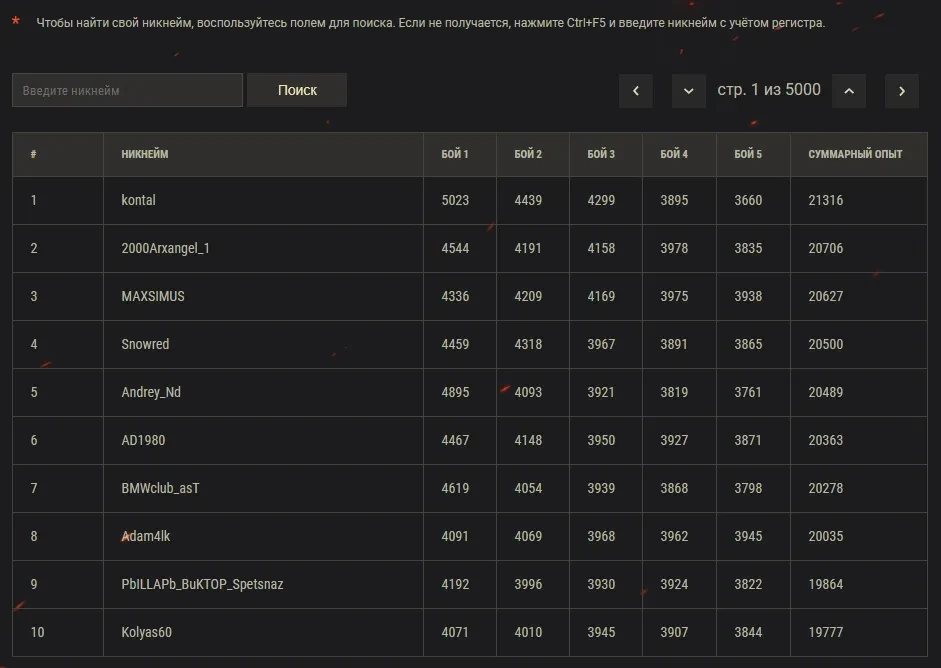
Task: Select PbILLAPb_BuKTOP_Spetsnaz nickname
Action: click(202, 584)
